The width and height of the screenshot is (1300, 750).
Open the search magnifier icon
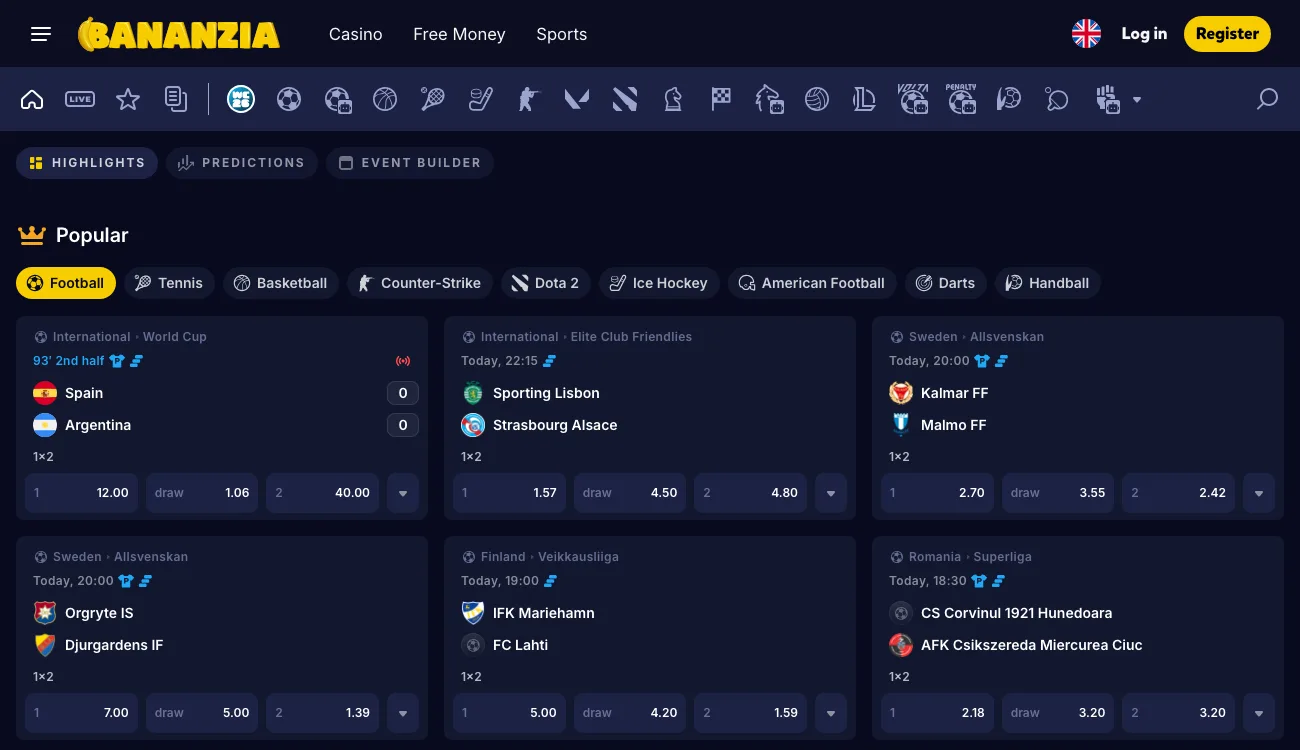pos(1267,99)
